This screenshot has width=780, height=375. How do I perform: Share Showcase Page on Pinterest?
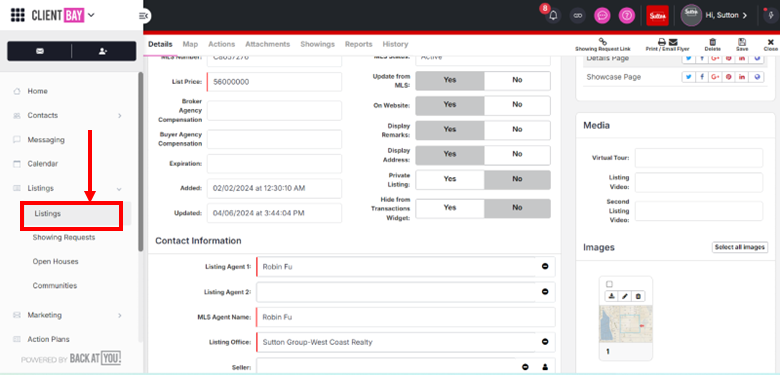729,77
